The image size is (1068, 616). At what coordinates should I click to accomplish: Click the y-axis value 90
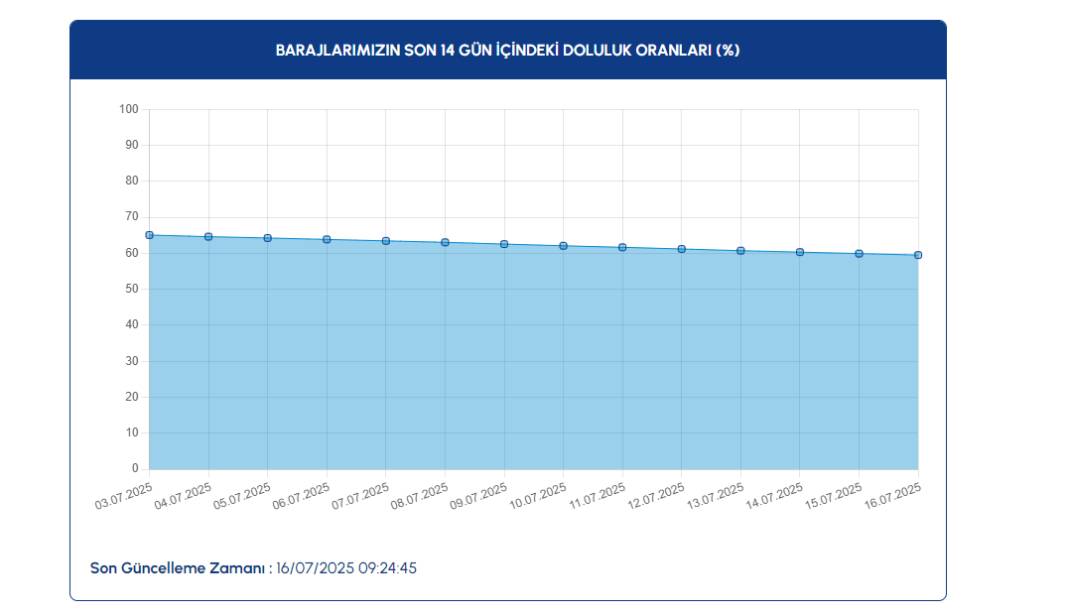click(131, 145)
